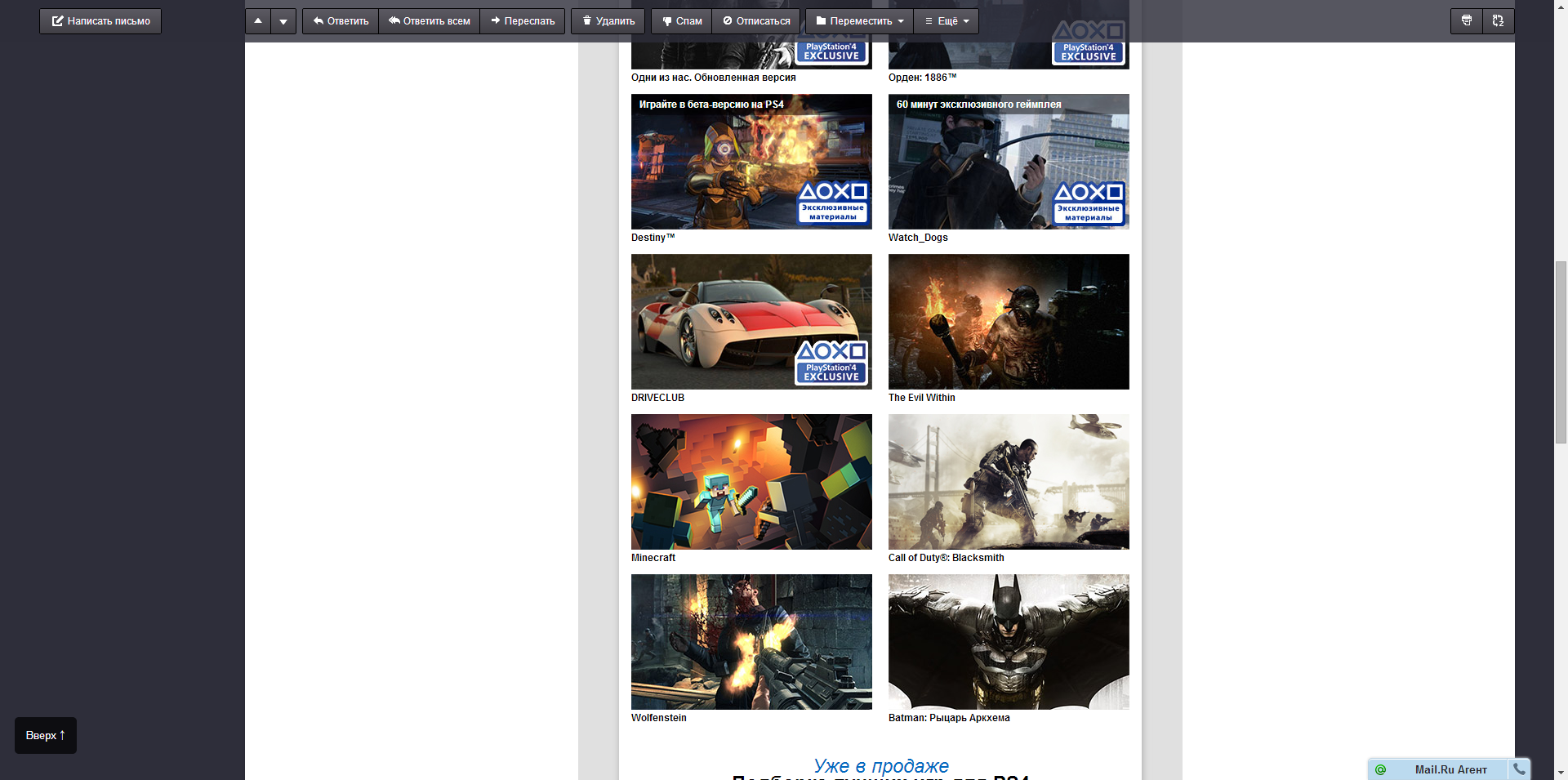Click The Evil Within title link
Image resolution: width=1568 pixels, height=780 pixels.
click(921, 398)
